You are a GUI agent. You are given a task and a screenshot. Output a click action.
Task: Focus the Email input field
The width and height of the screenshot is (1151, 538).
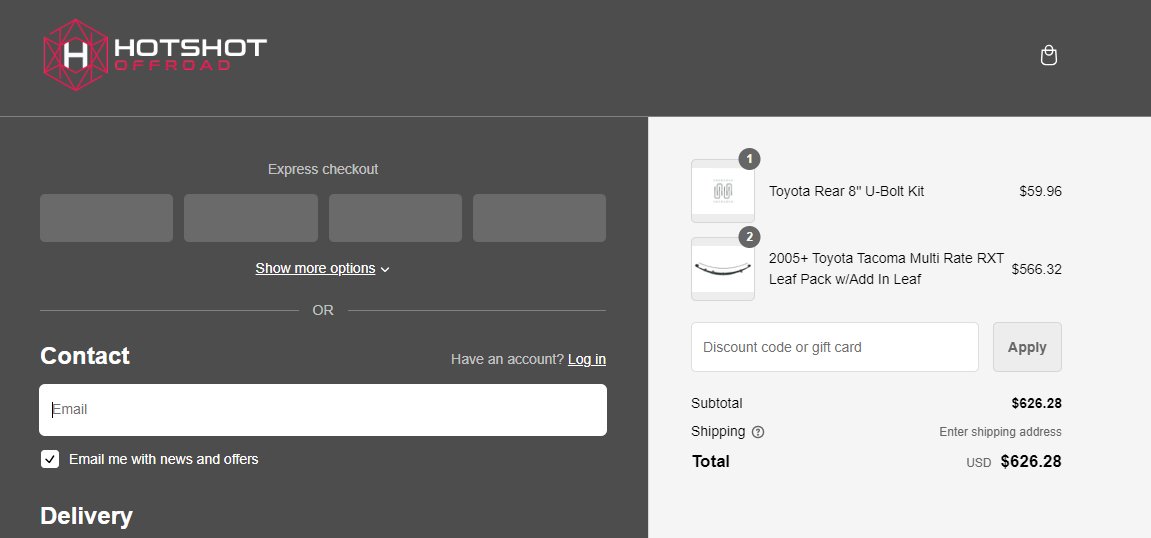[x=323, y=410]
